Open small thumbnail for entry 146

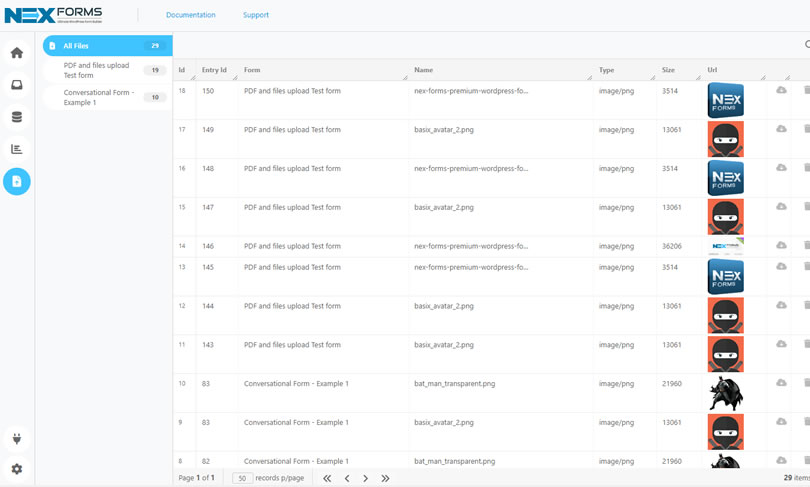coord(725,246)
